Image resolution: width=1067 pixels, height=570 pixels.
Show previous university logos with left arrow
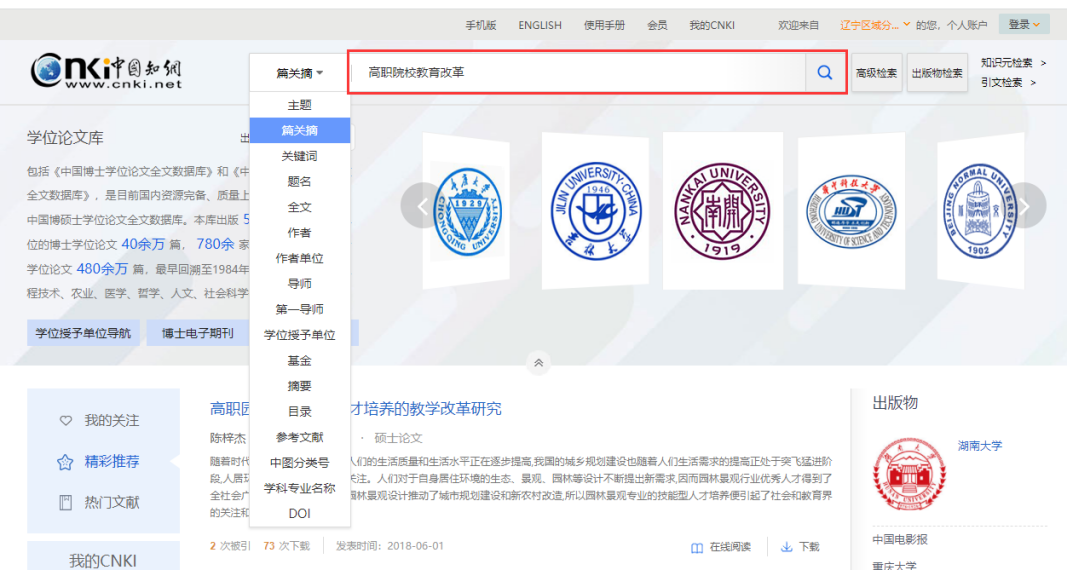click(x=423, y=205)
